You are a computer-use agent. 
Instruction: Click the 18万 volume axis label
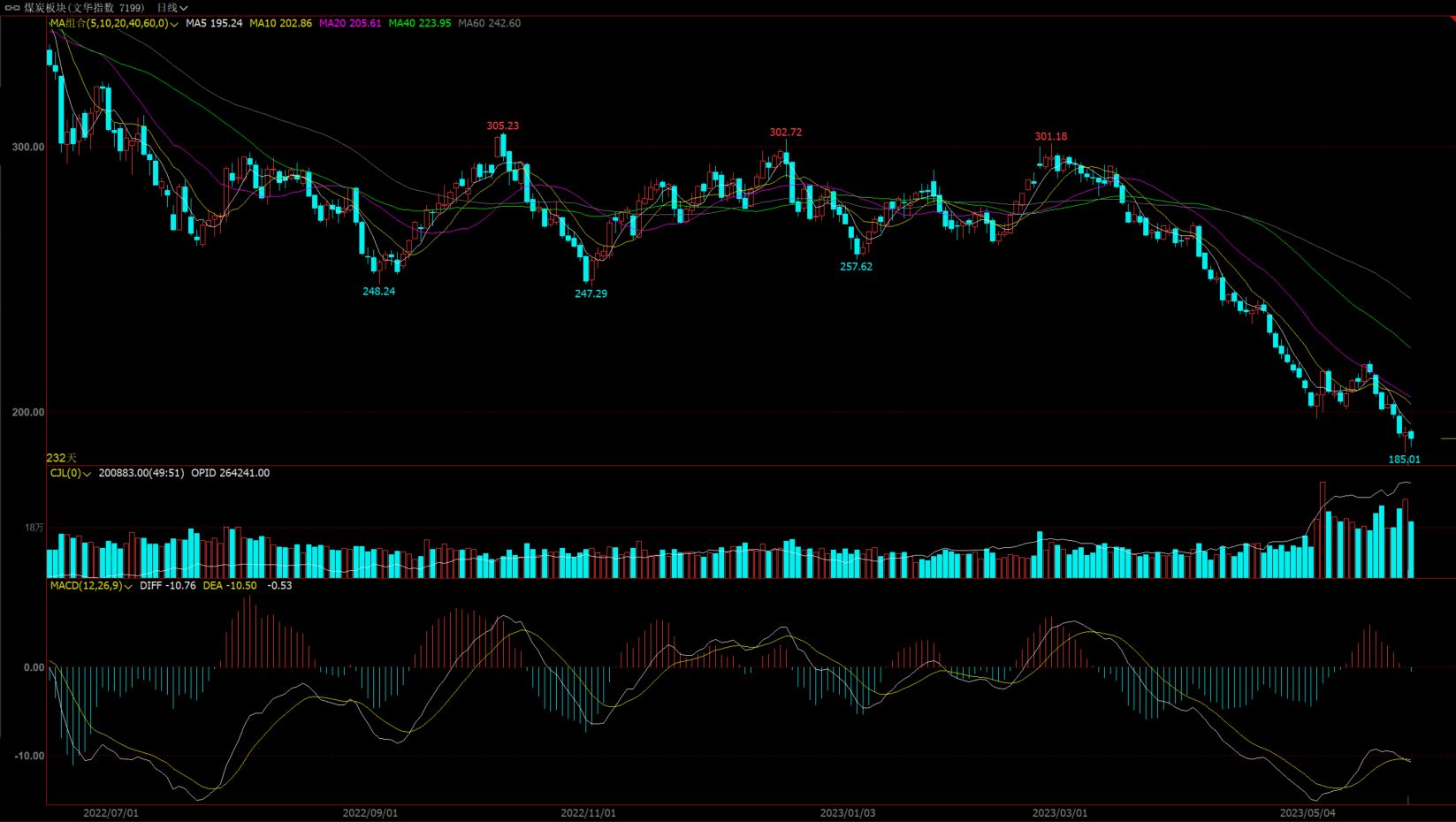34,528
